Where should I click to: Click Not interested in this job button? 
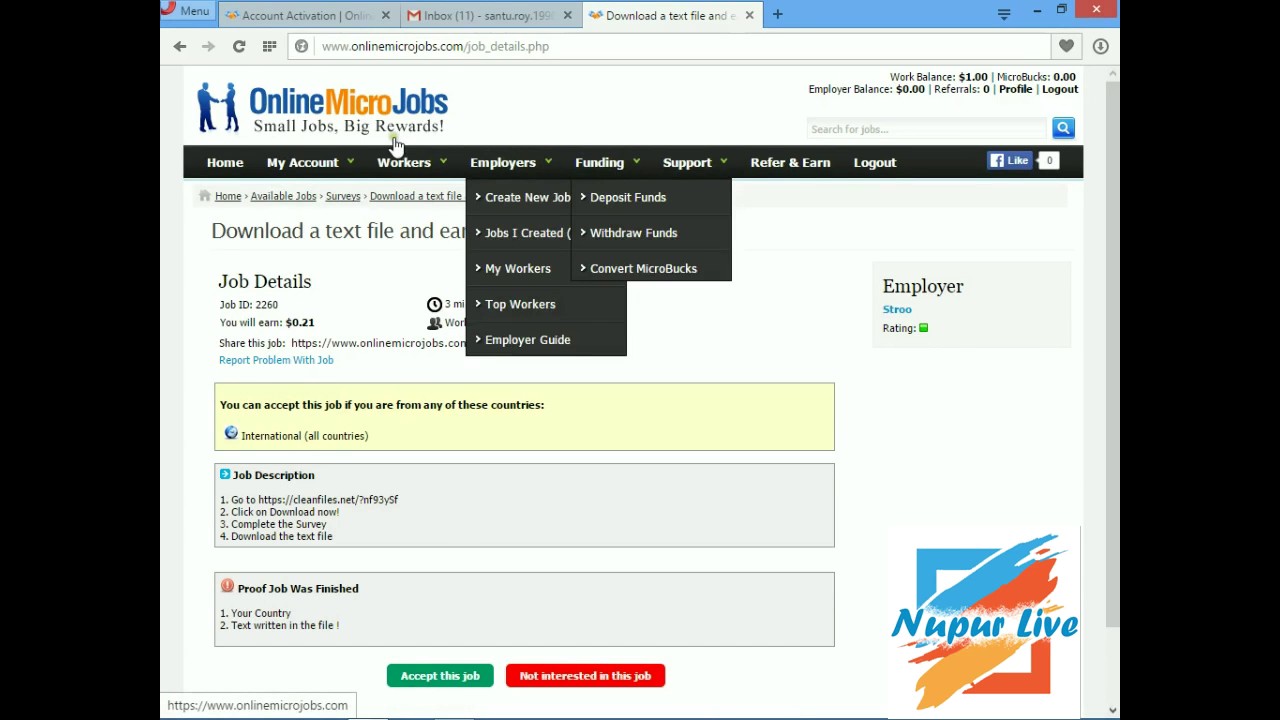(585, 676)
